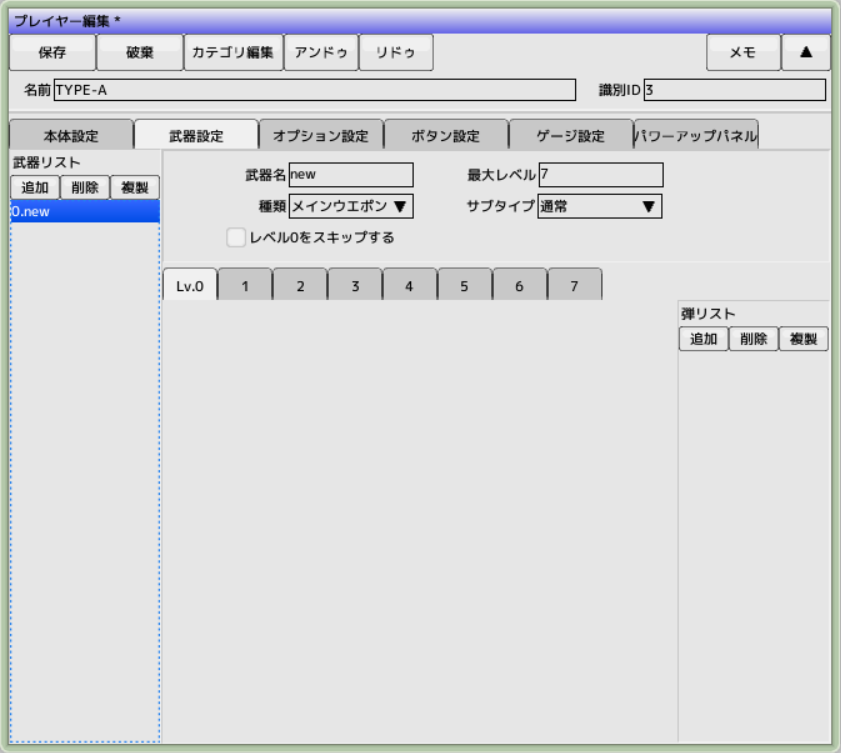Open カテゴリ編集 category editor
The width and height of the screenshot is (841, 753).
coord(233,53)
